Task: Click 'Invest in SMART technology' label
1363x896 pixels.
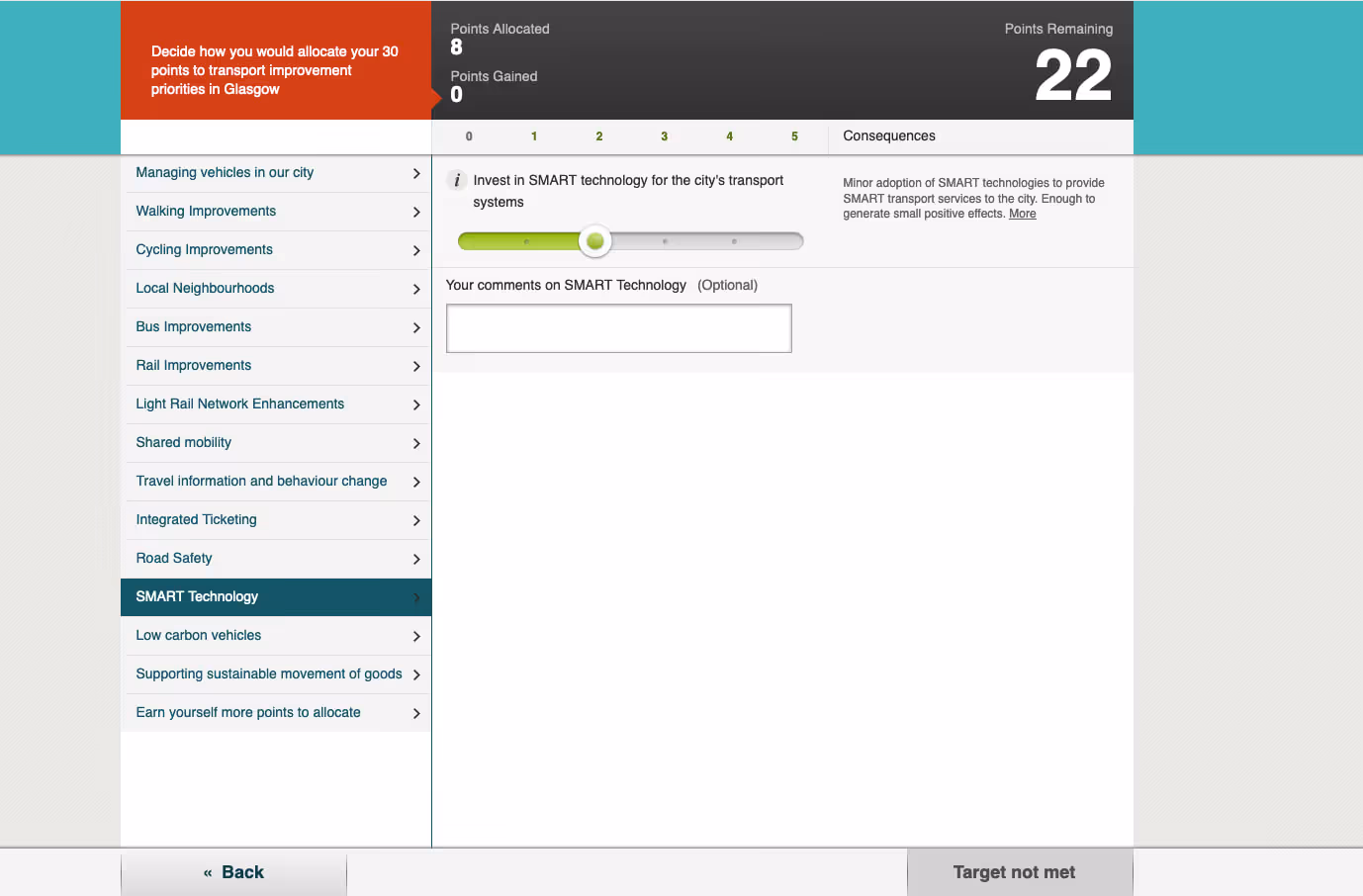Action: point(628,191)
